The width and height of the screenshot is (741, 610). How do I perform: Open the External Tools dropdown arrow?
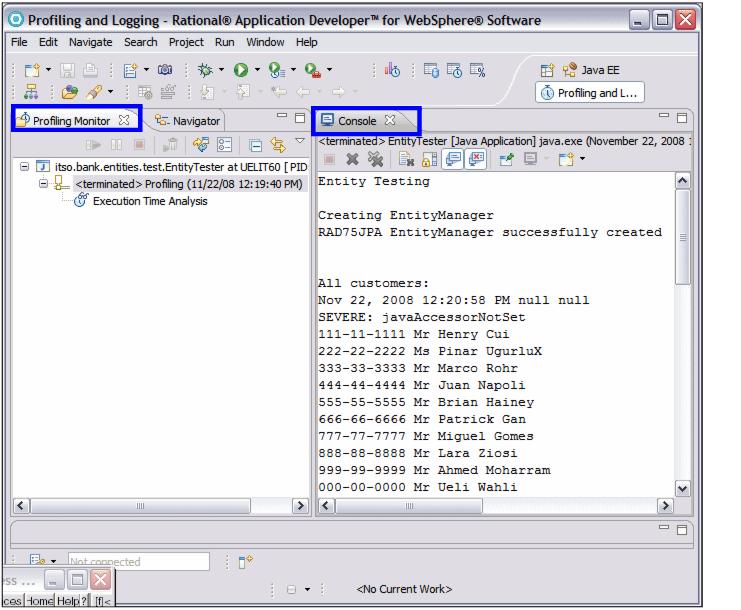(329, 69)
